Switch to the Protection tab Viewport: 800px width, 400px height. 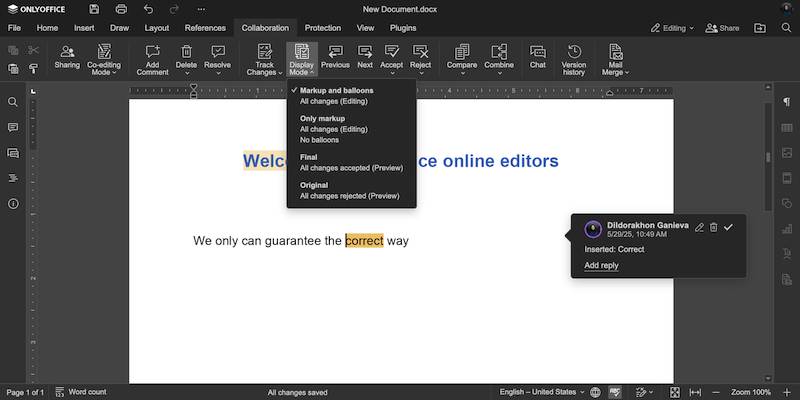(322, 28)
